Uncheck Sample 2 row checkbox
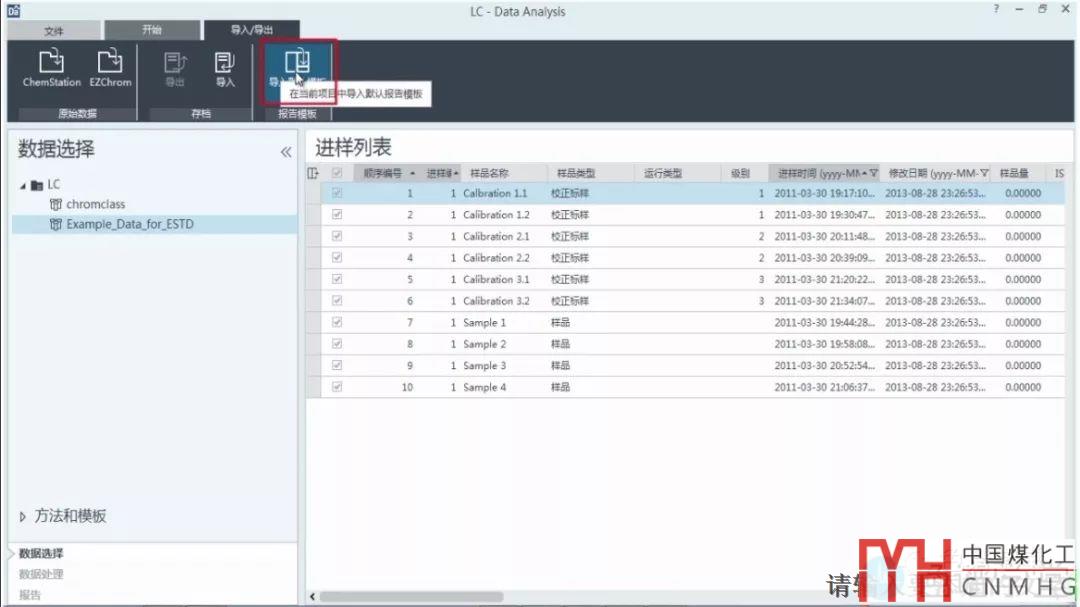This screenshot has height=607, width=1080. [337, 344]
